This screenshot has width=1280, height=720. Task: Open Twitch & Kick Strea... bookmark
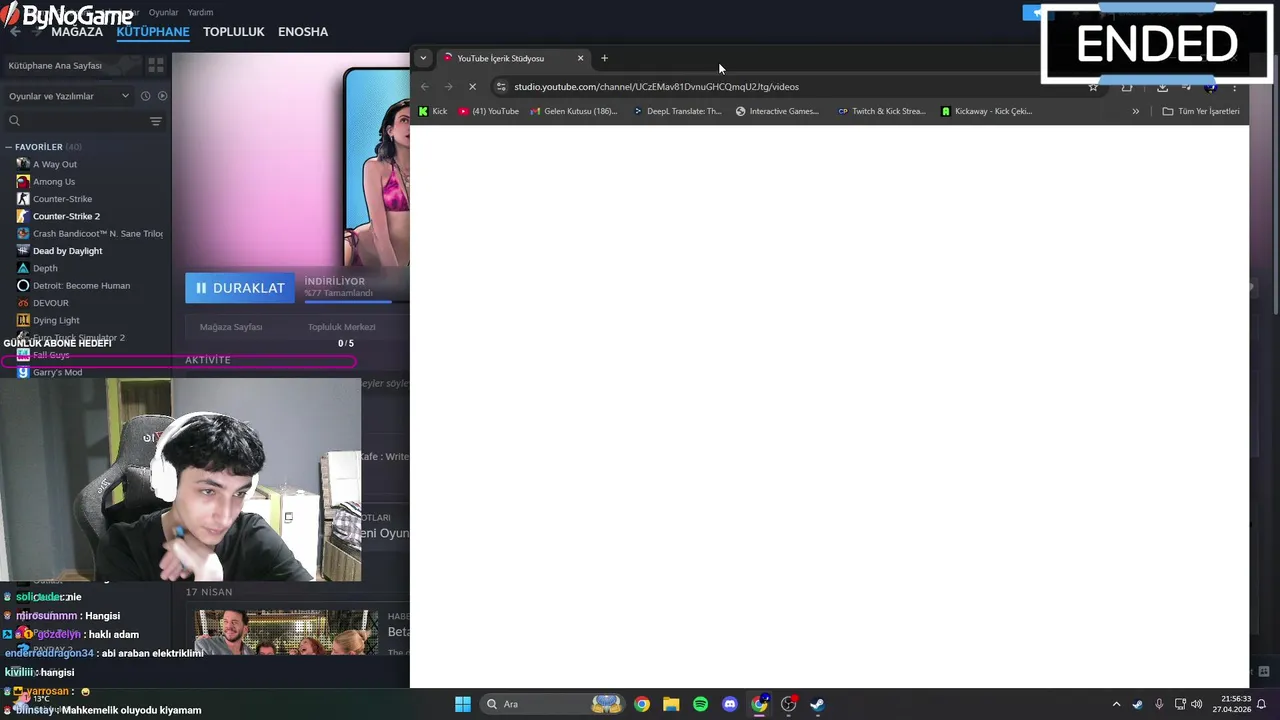pos(882,111)
